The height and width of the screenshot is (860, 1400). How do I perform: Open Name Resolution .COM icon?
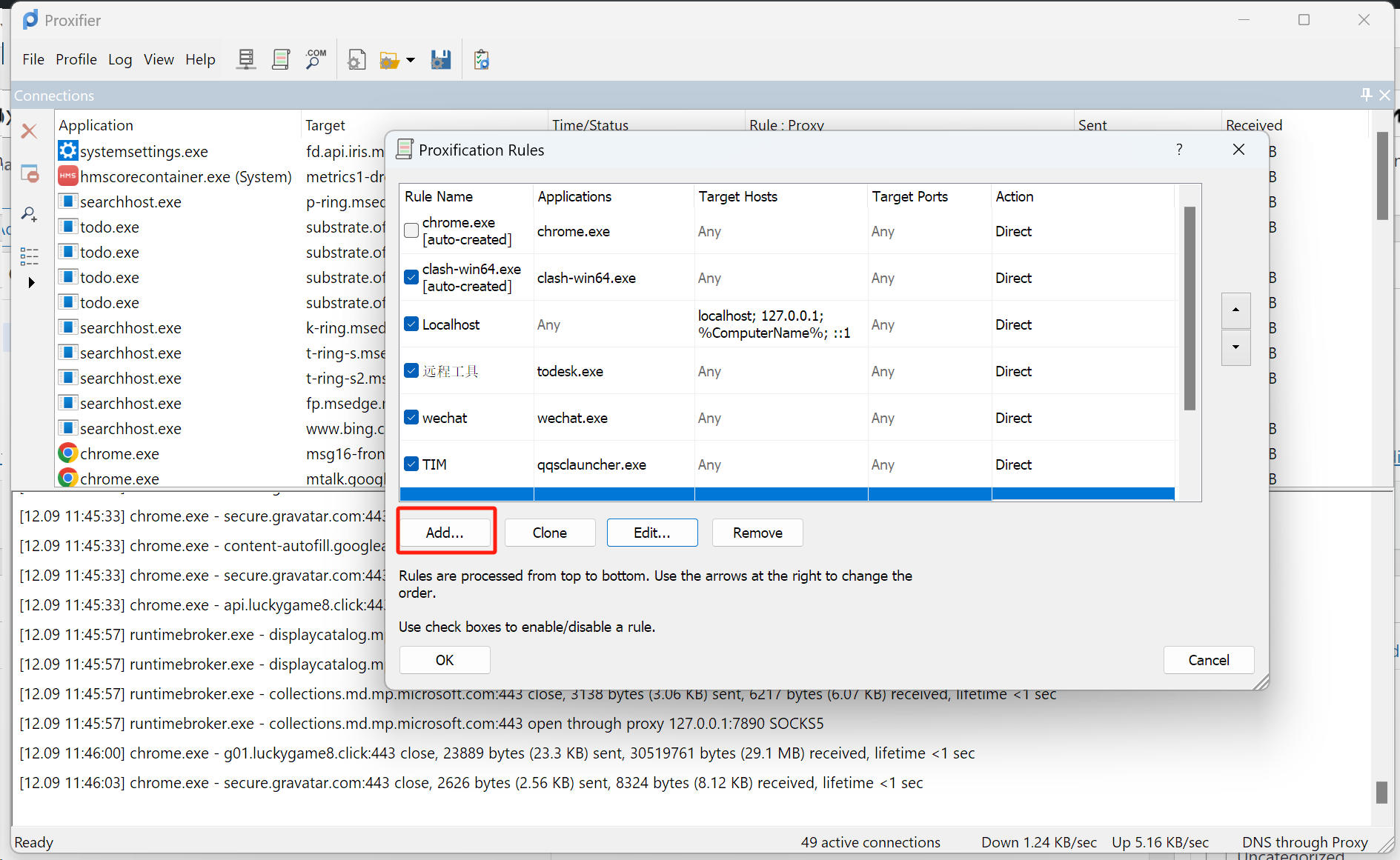coord(316,59)
